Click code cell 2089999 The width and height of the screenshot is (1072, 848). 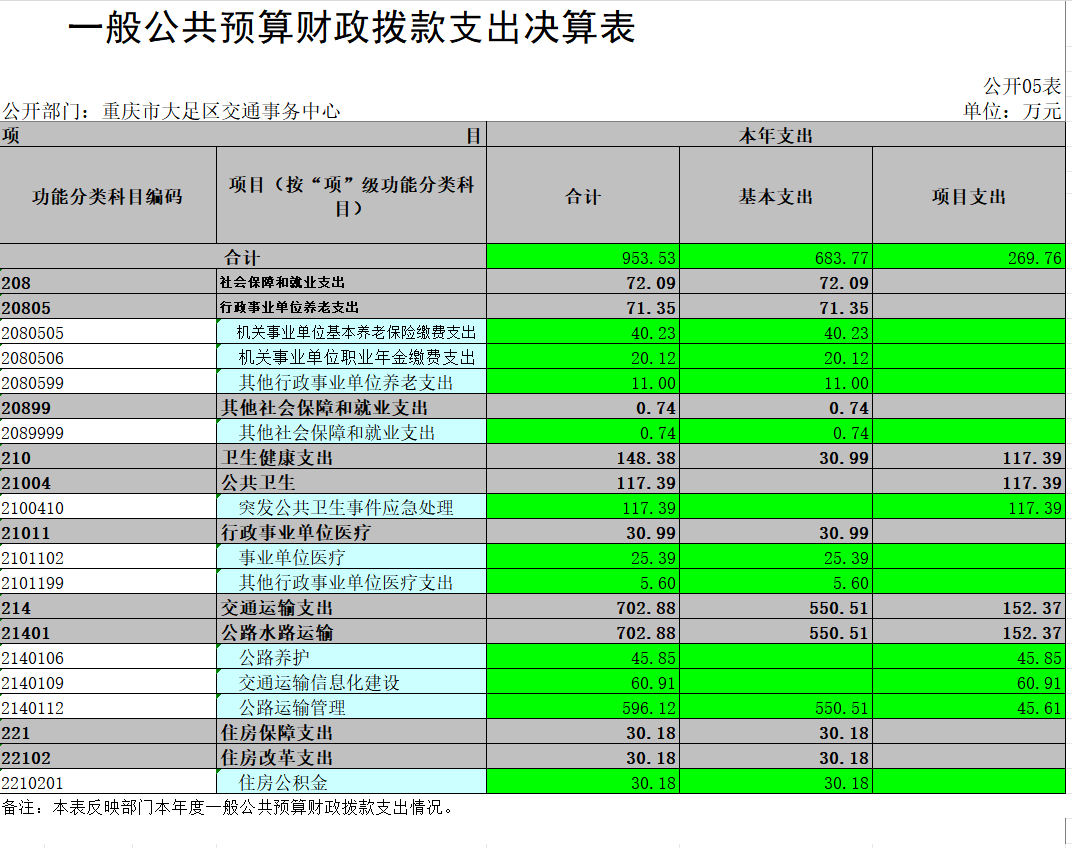point(108,433)
